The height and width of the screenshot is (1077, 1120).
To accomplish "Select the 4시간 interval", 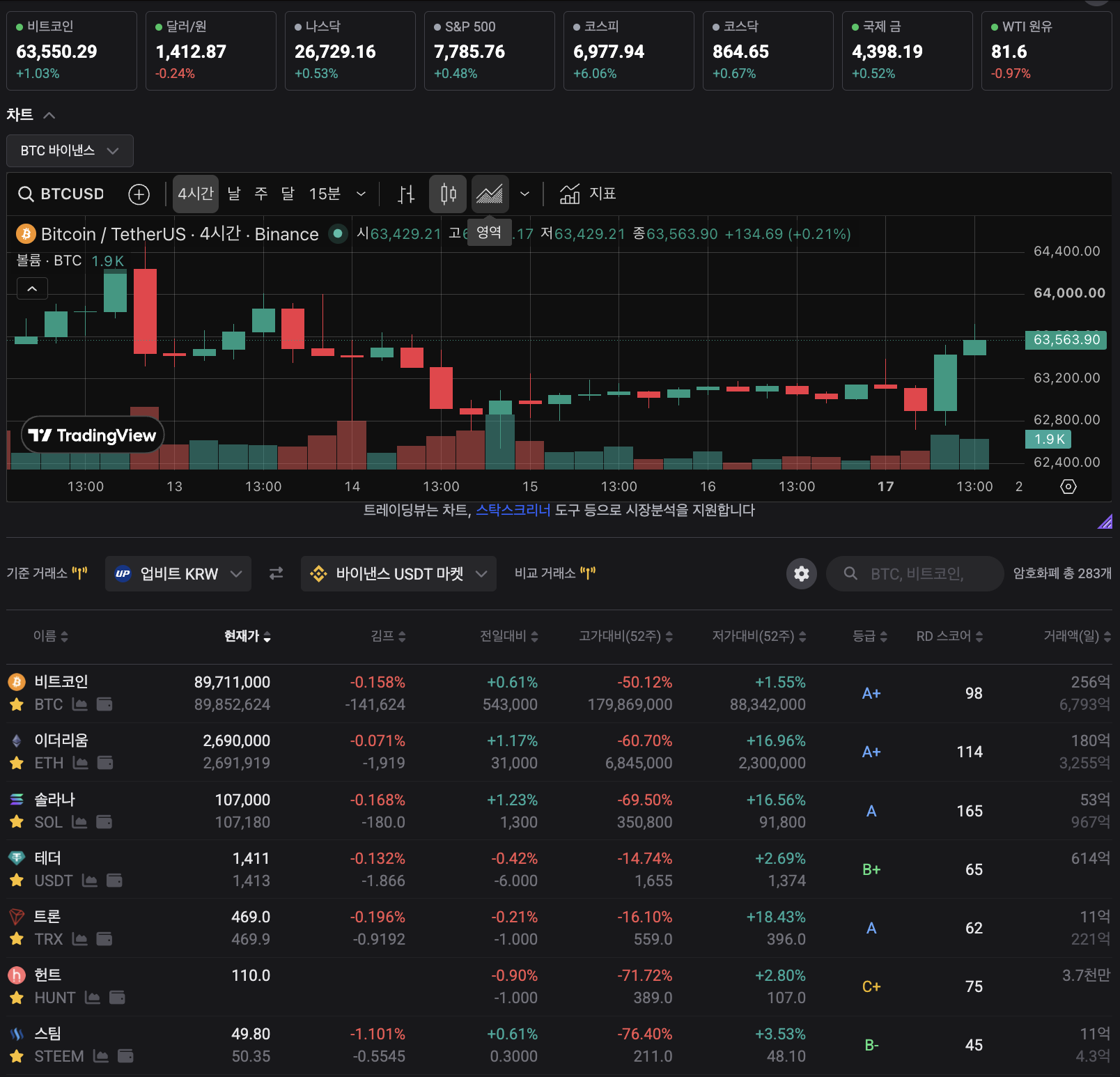I will [196, 194].
